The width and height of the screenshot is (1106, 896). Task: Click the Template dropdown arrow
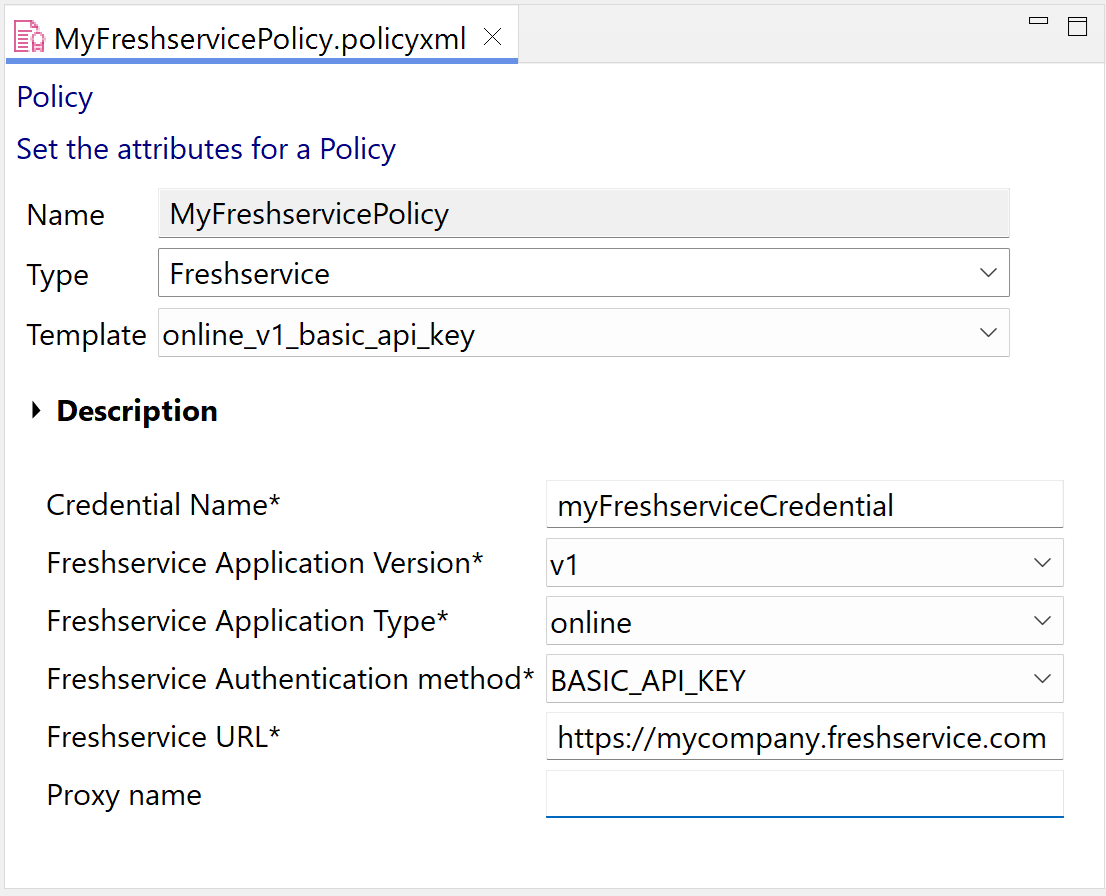click(988, 333)
